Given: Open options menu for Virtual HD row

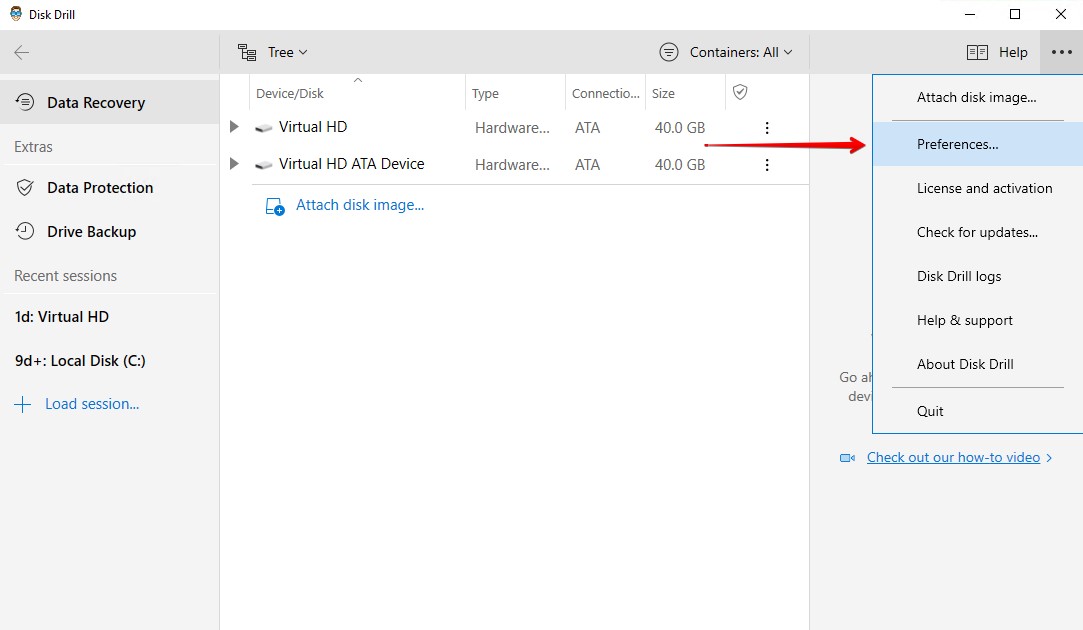Looking at the screenshot, I should click(x=767, y=128).
